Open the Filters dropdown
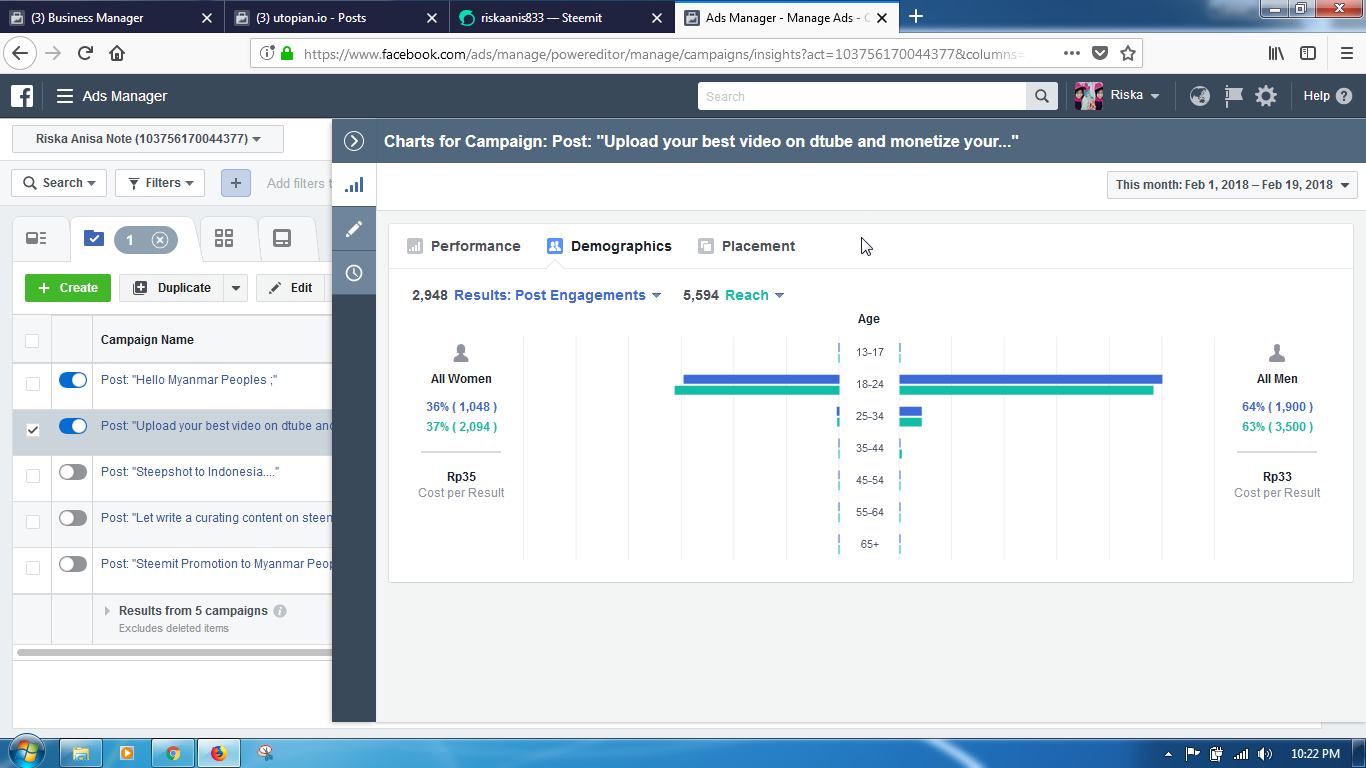 point(160,183)
